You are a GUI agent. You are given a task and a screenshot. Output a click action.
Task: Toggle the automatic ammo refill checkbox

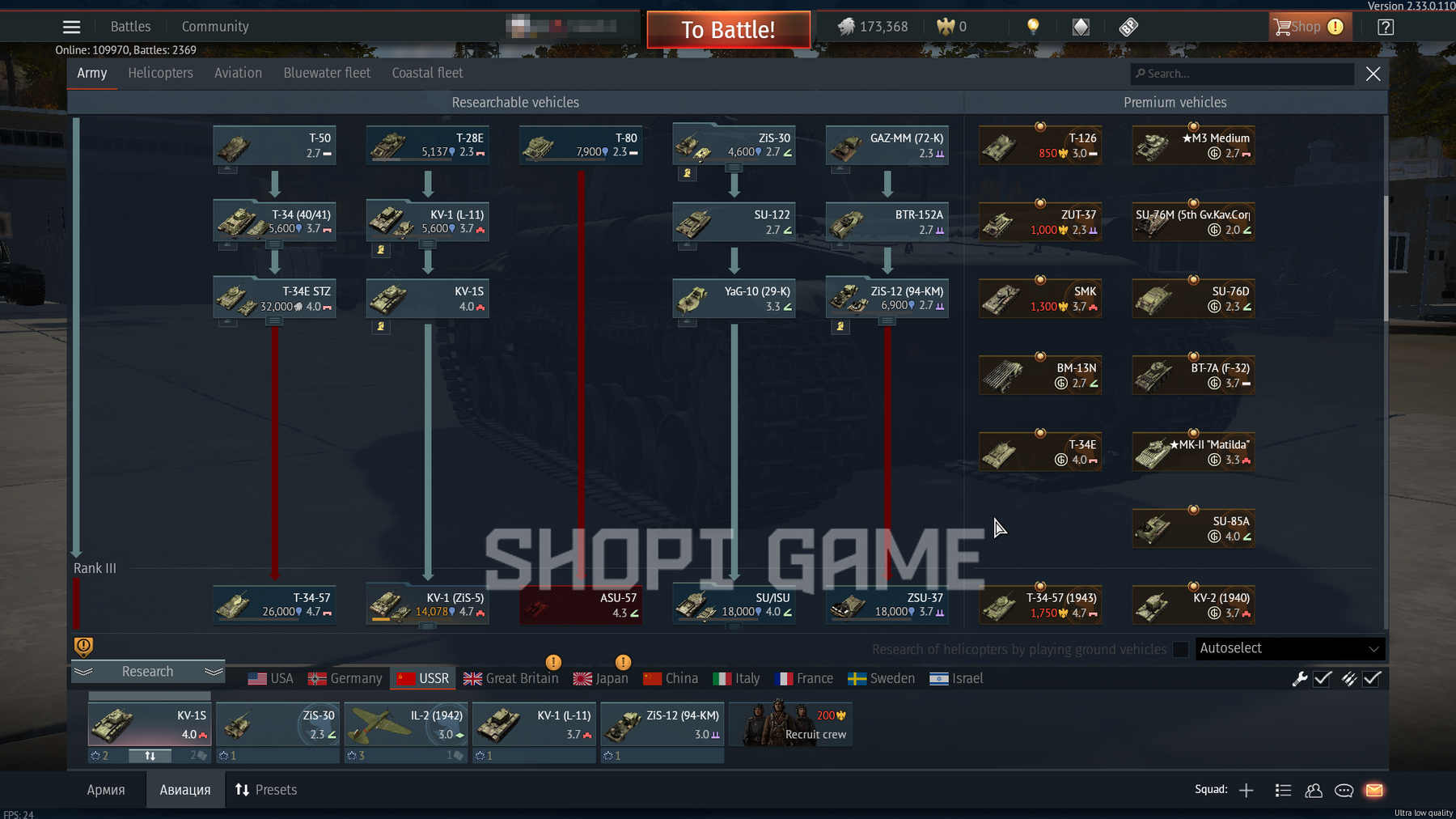pos(1372,679)
